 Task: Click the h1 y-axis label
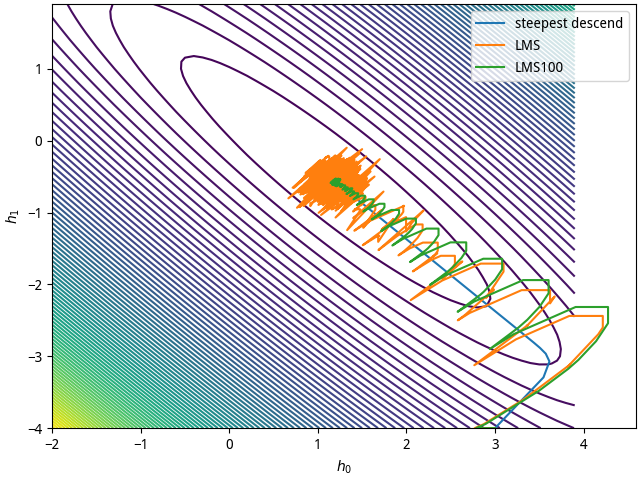pos(13,217)
